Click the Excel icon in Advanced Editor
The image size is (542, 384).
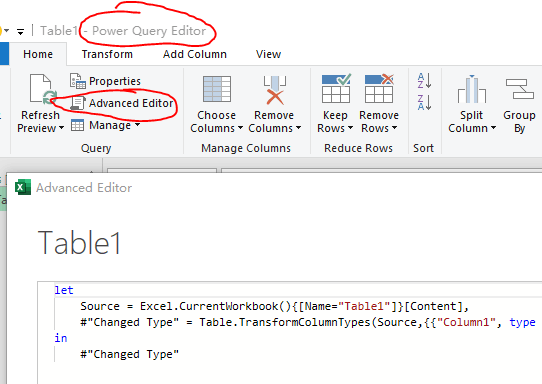click(x=23, y=187)
